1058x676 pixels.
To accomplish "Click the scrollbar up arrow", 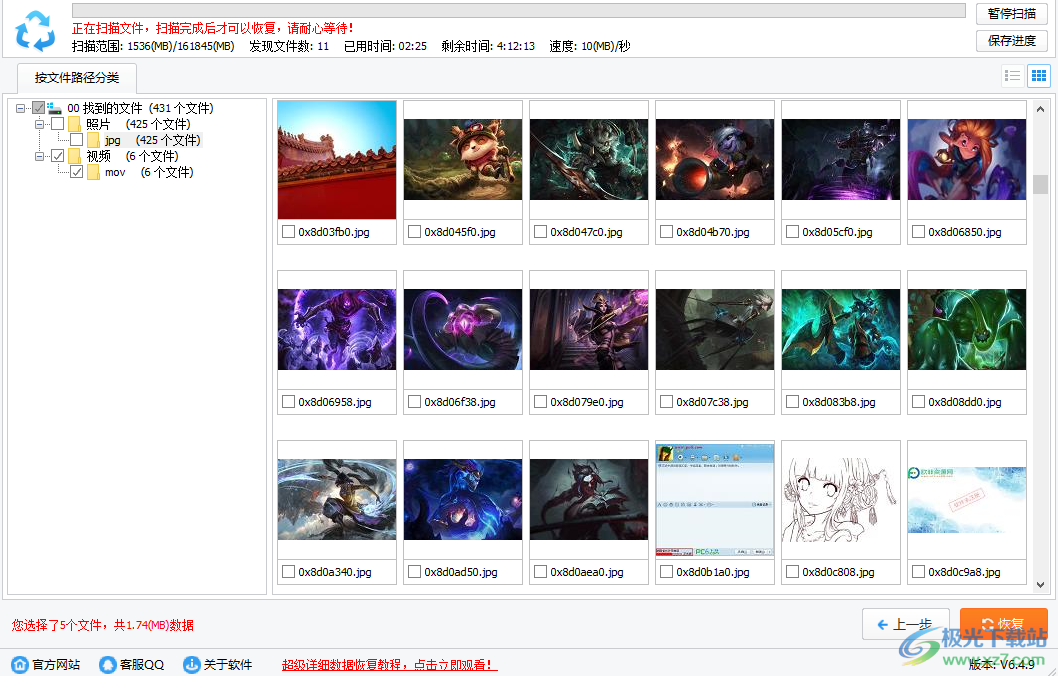I will point(1040,109).
